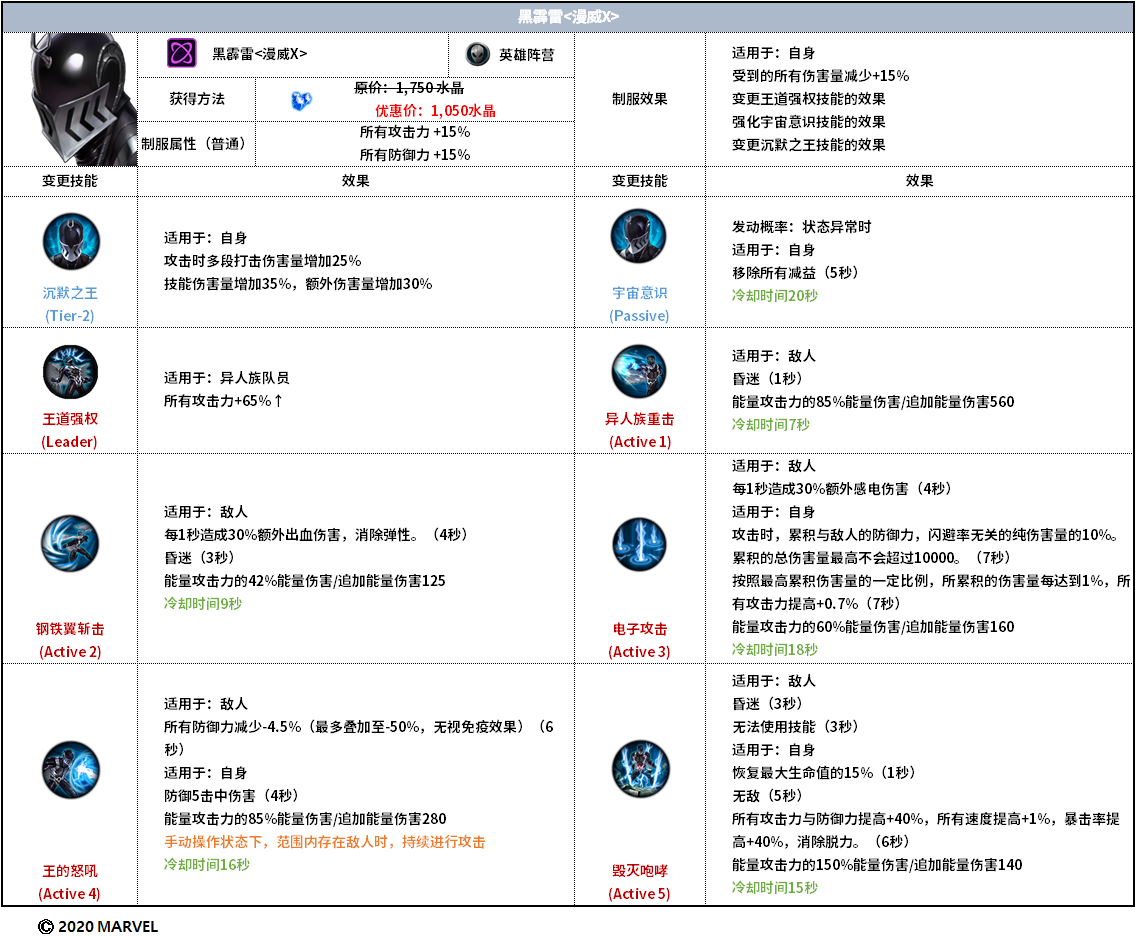Click the 获得方法 label cell

(197, 99)
